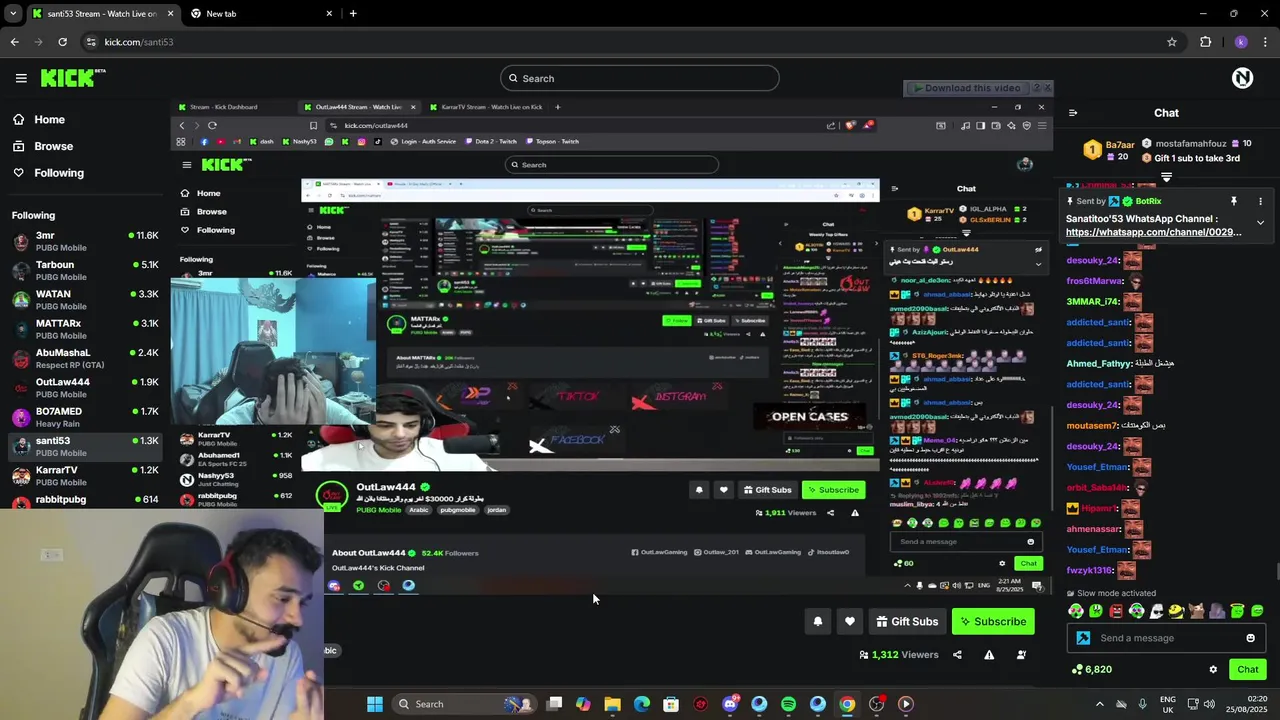This screenshot has width=1280, height=720.
Task: Open the BO7AMED channel in Following
Action: pos(84,417)
